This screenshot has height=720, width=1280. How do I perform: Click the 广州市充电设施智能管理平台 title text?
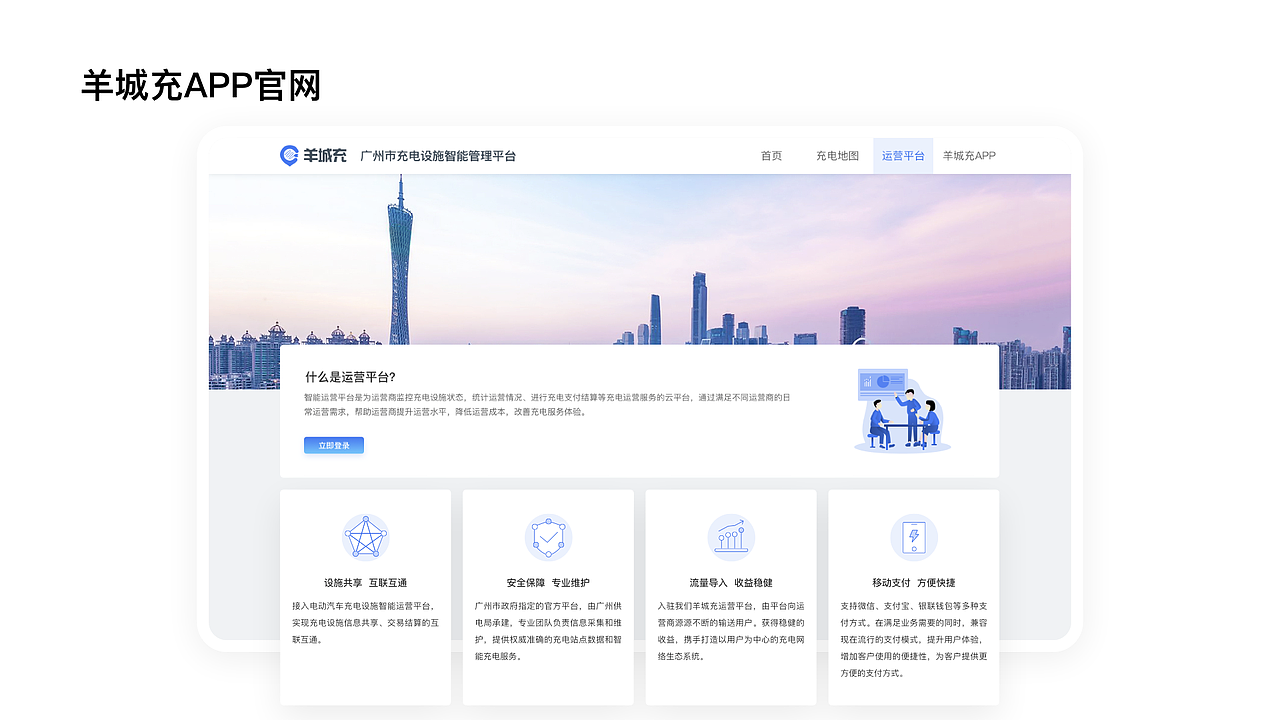438,156
